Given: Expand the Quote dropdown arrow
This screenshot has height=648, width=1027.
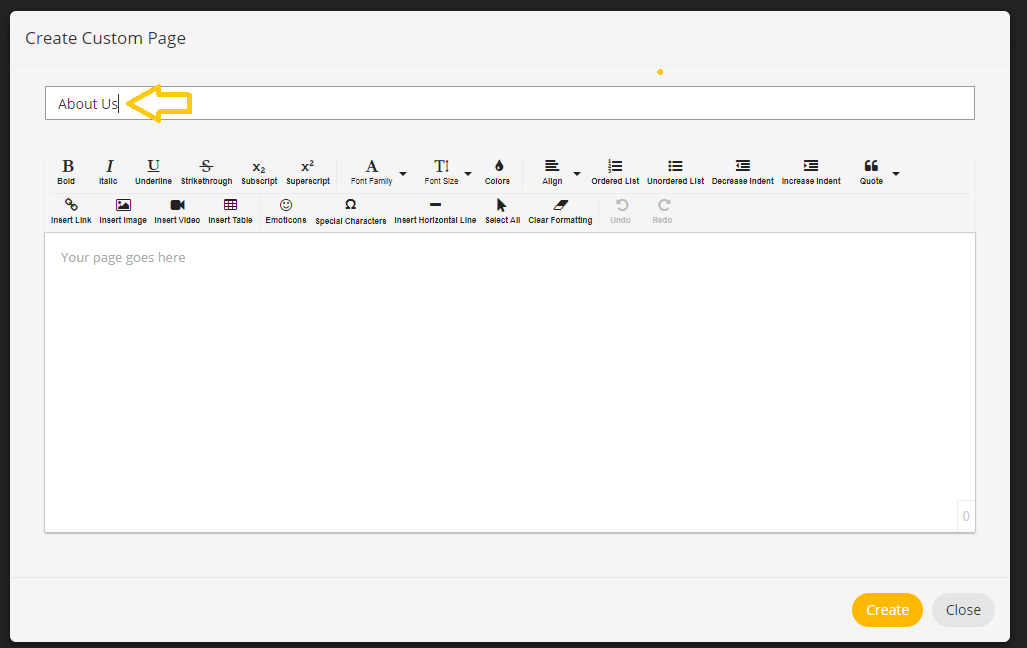Looking at the screenshot, I should (x=896, y=174).
